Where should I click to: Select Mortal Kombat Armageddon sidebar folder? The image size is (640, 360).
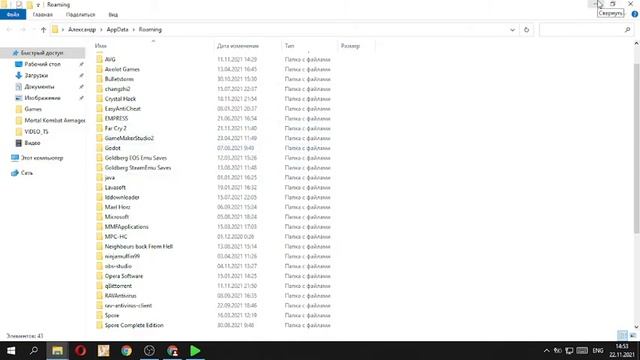point(55,120)
